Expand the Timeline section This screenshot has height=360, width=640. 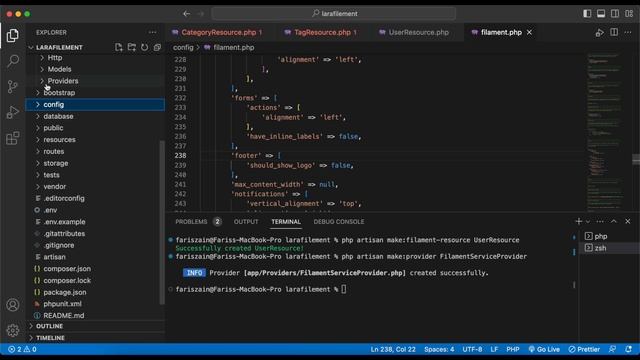95,338
